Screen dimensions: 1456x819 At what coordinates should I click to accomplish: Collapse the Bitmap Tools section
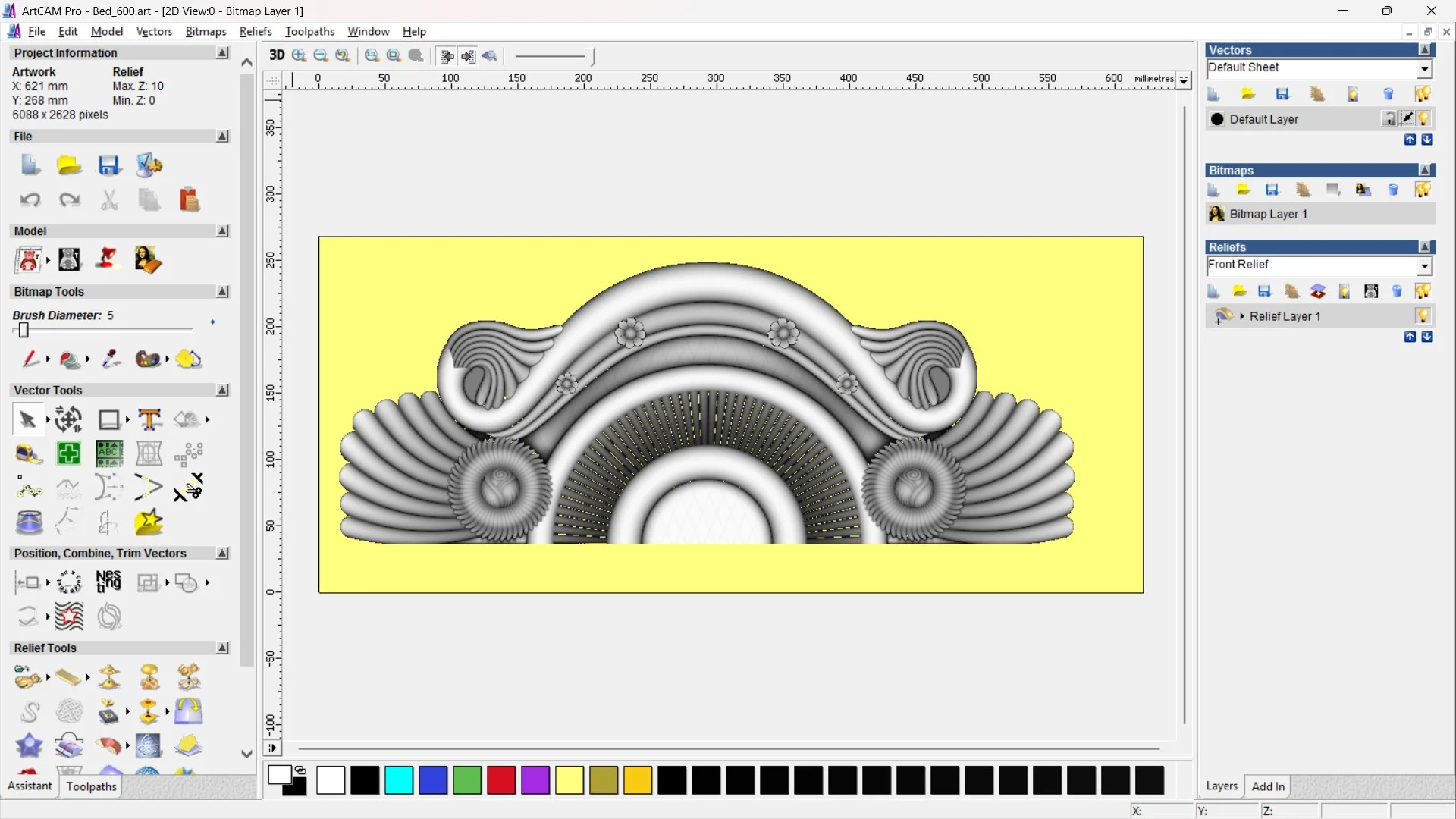(x=222, y=292)
